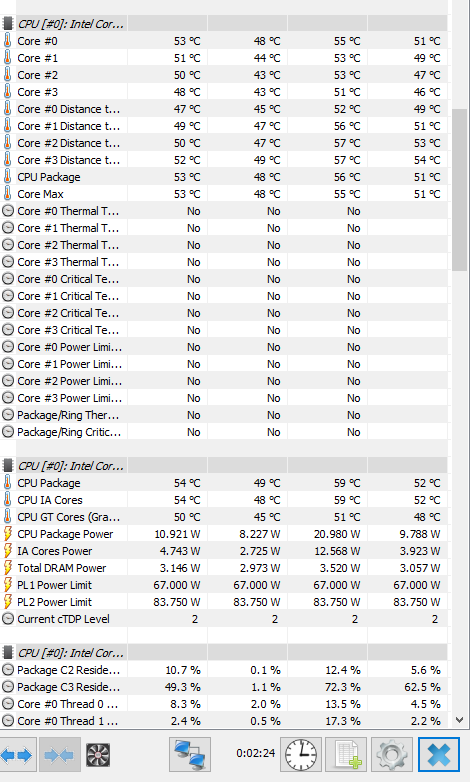This screenshot has height=782, width=470.
Task: Select the second CPU [#0] header above CPU Package Power
Action: (224, 466)
